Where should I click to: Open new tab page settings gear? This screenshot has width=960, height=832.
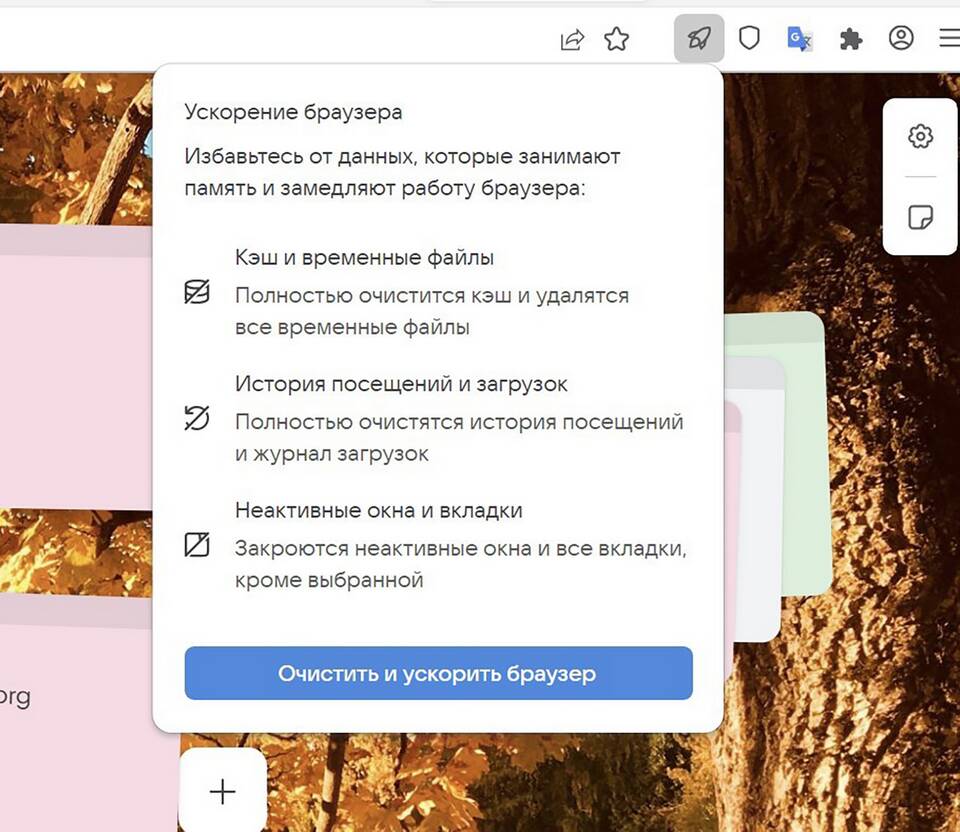point(920,136)
